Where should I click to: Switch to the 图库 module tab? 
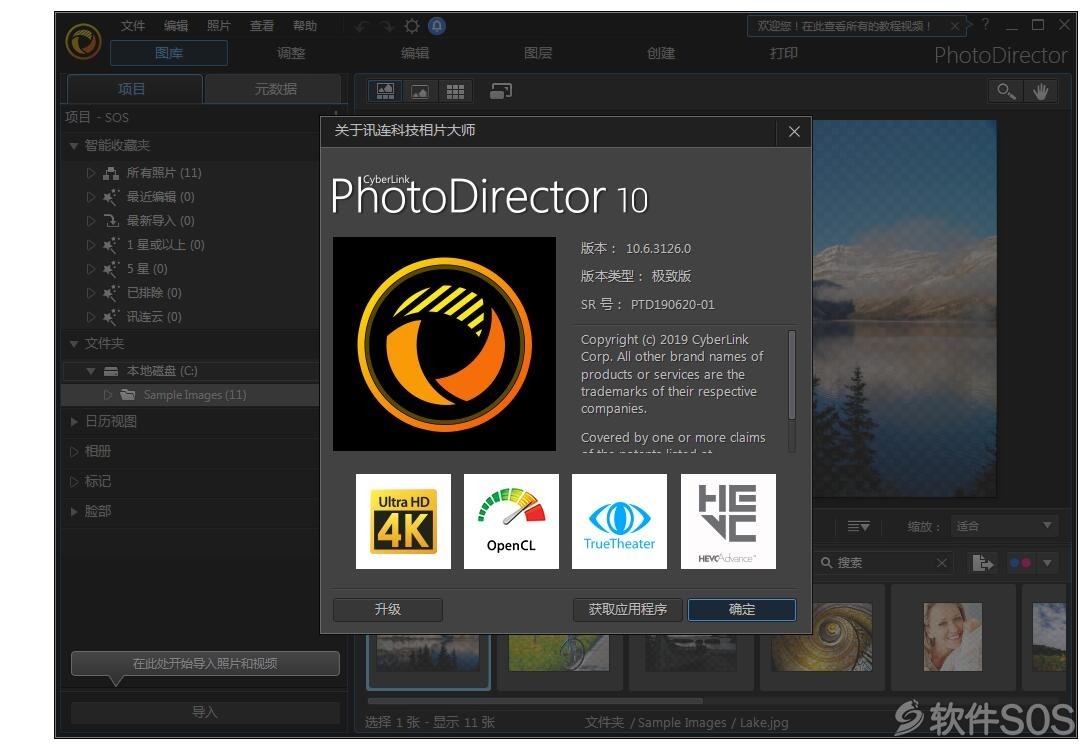point(169,53)
